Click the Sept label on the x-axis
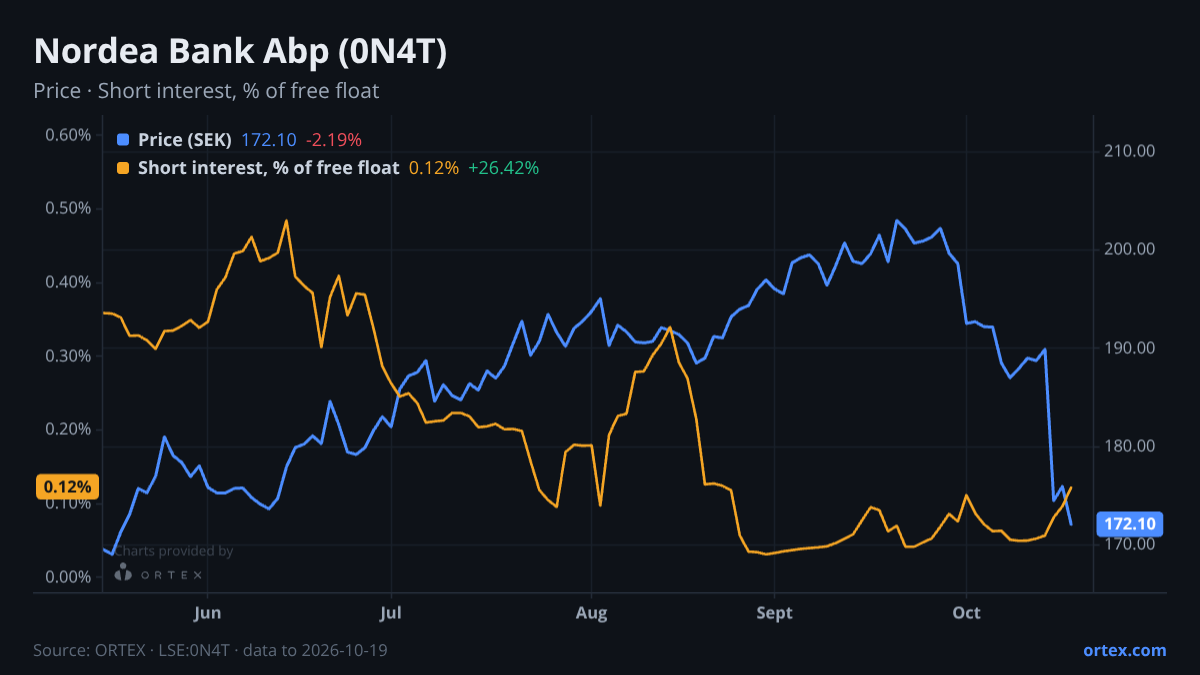This screenshot has width=1200, height=675. 774,612
